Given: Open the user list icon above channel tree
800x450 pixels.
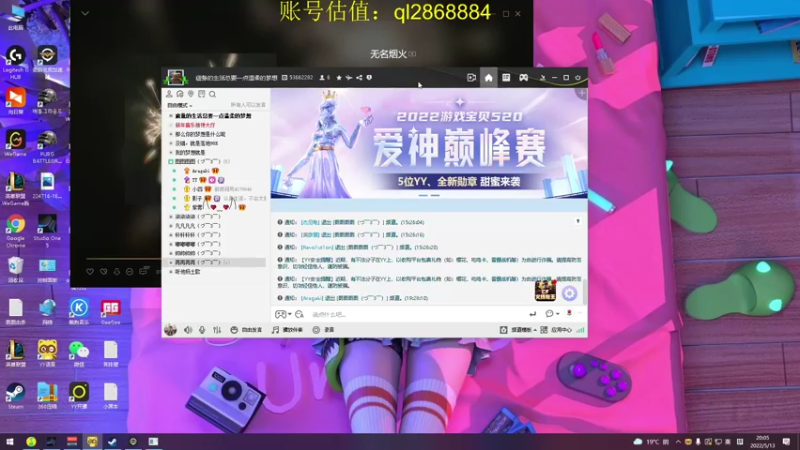Looking at the screenshot, I should 169,94.
